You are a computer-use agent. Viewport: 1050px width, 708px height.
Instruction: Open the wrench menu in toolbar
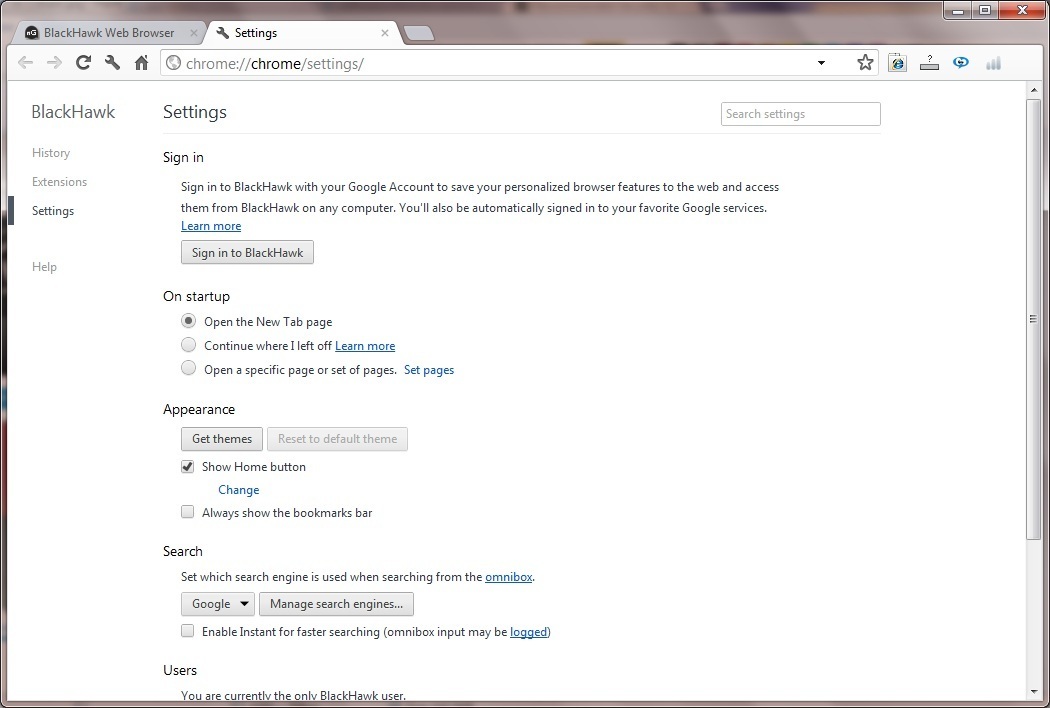[x=112, y=63]
